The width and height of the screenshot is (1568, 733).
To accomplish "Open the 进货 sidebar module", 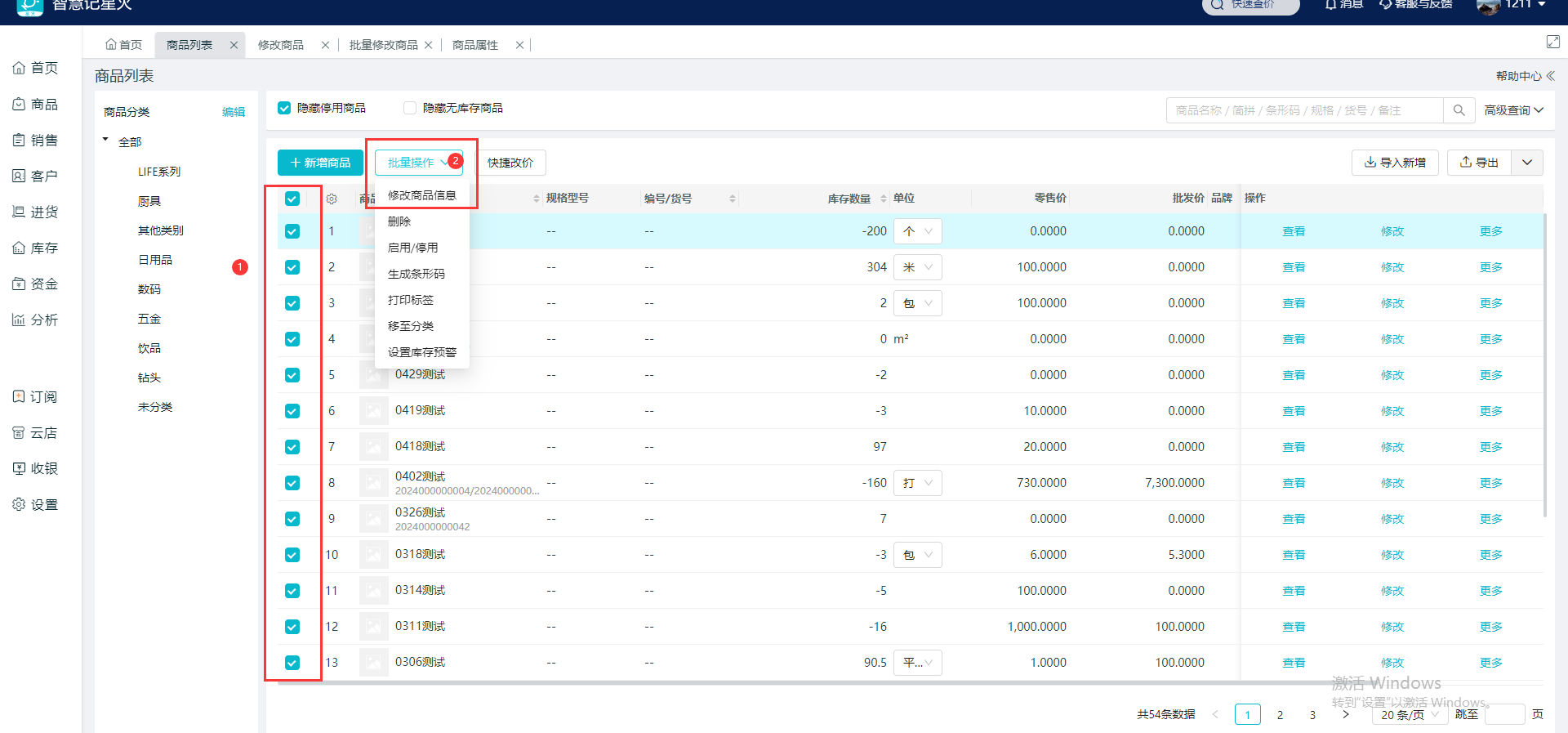I will 35,212.
